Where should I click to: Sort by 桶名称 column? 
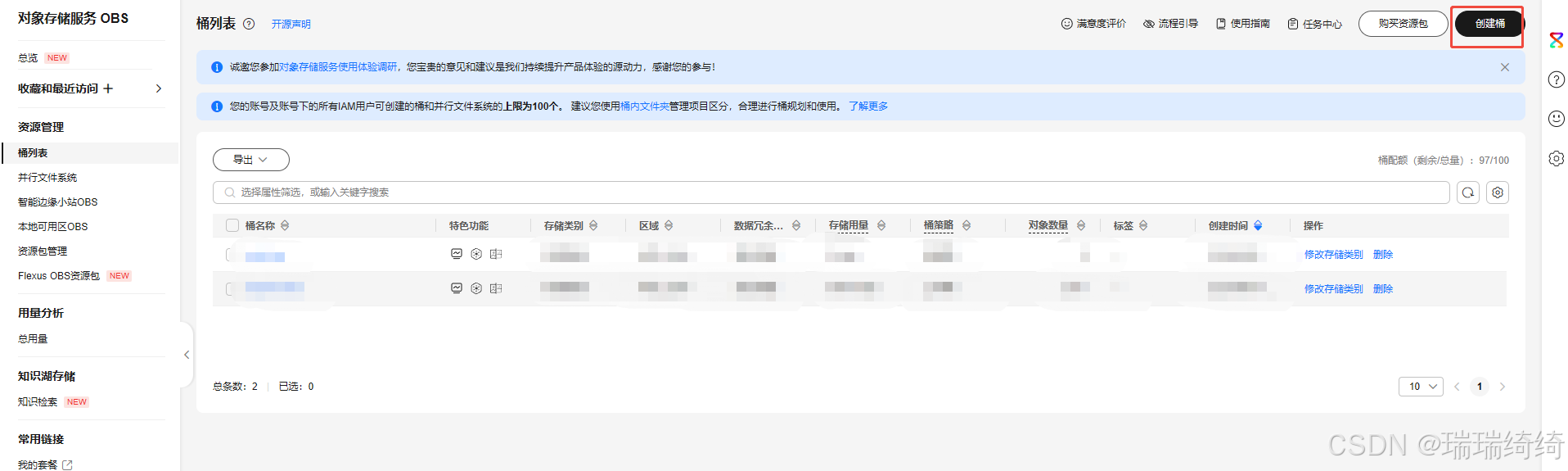click(x=285, y=225)
